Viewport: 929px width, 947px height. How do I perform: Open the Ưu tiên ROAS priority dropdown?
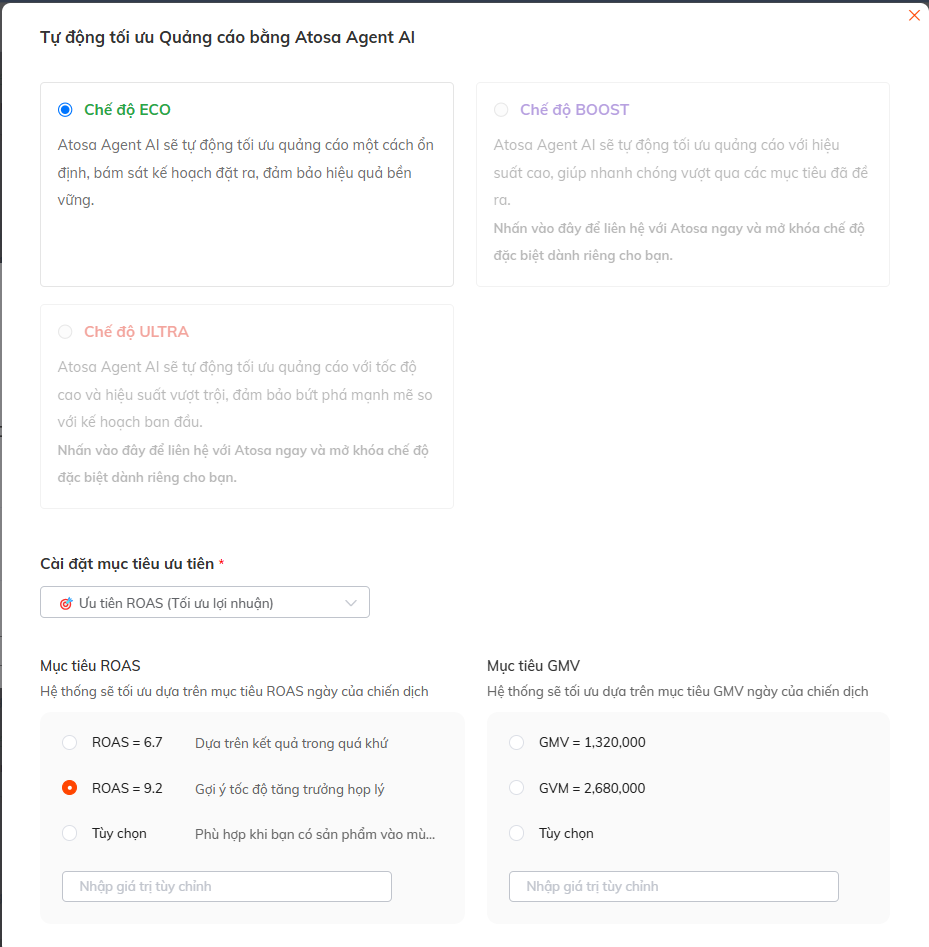(205, 602)
